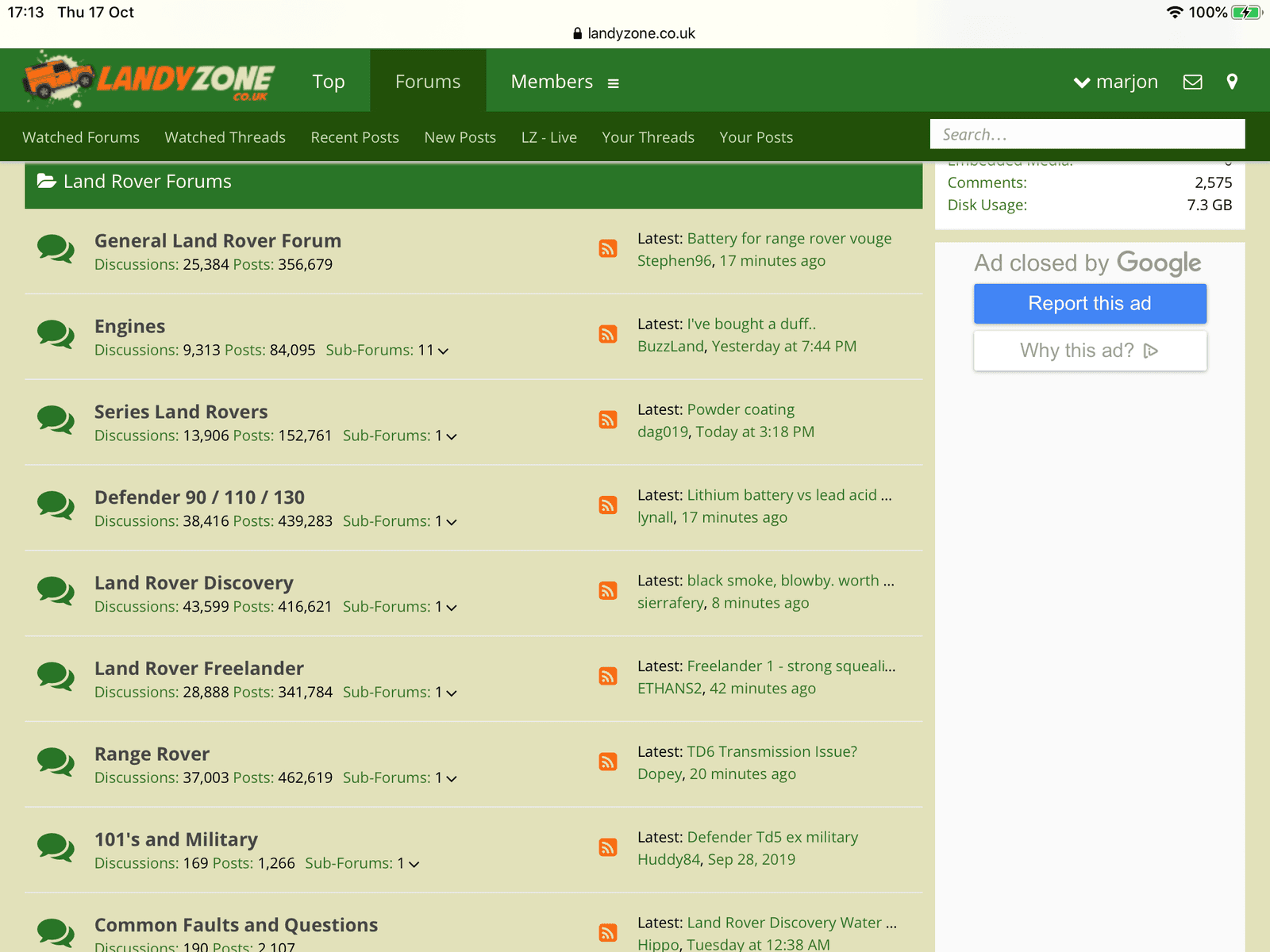Expand Series Land Rovers sub-forums list

452,436
